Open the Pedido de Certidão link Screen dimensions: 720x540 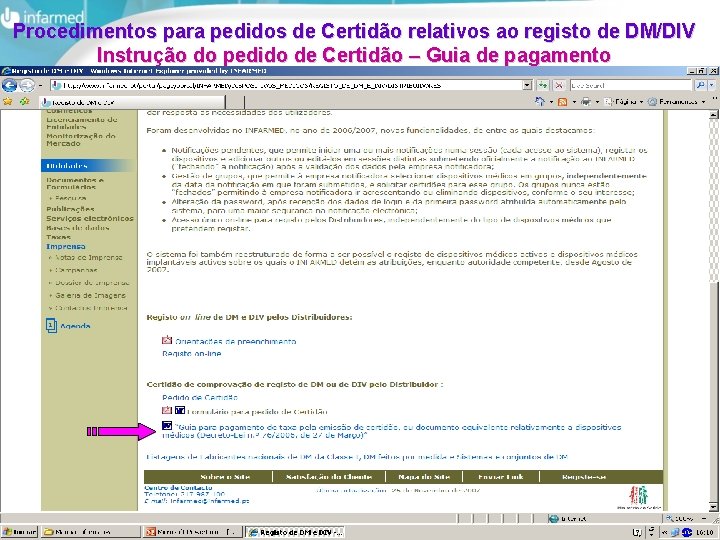pyautogui.click(x=200, y=398)
